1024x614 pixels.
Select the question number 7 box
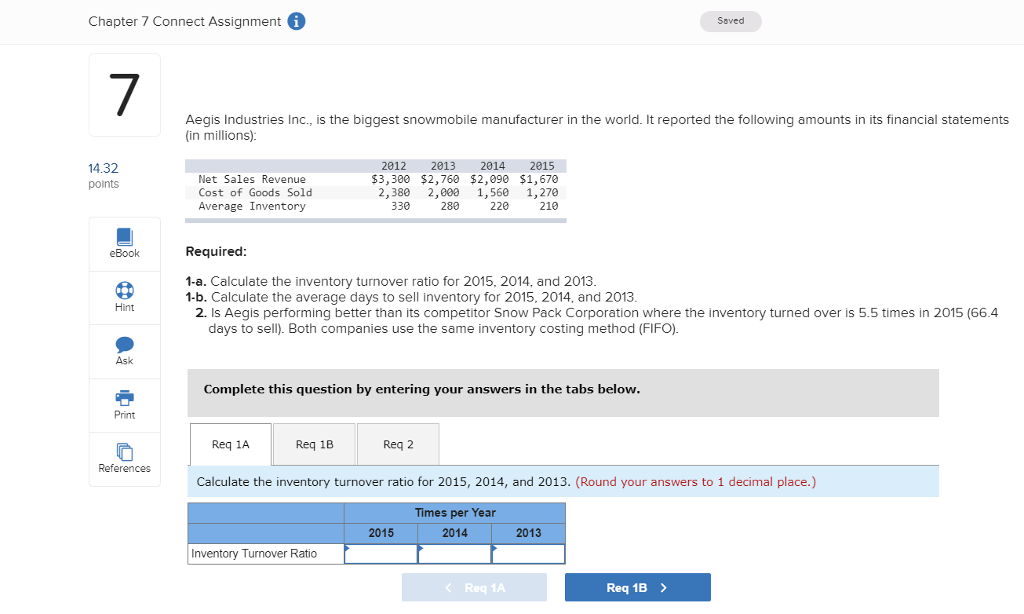(x=124, y=94)
